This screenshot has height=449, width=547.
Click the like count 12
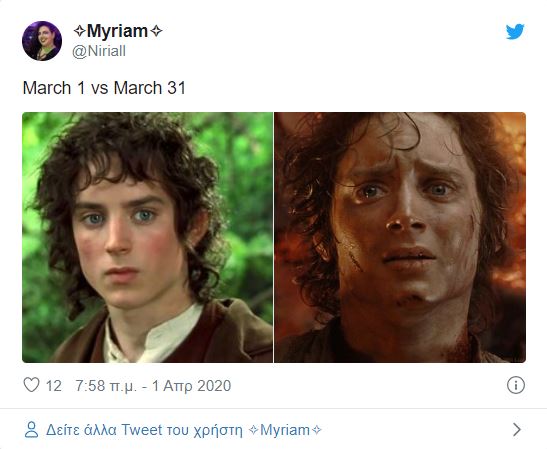(54, 386)
